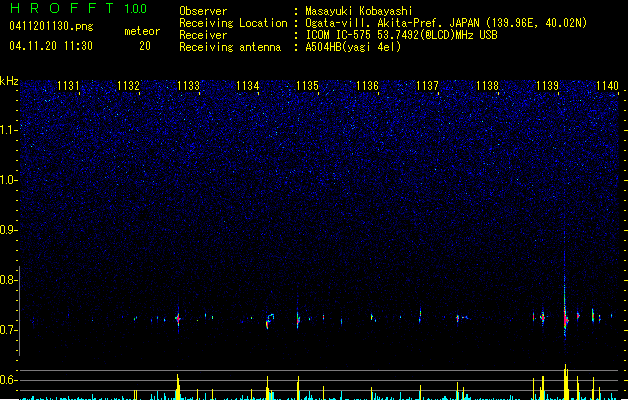The width and height of the screenshot is (629, 400).
Task: Click the kHz axis unit label
Action: point(9,81)
